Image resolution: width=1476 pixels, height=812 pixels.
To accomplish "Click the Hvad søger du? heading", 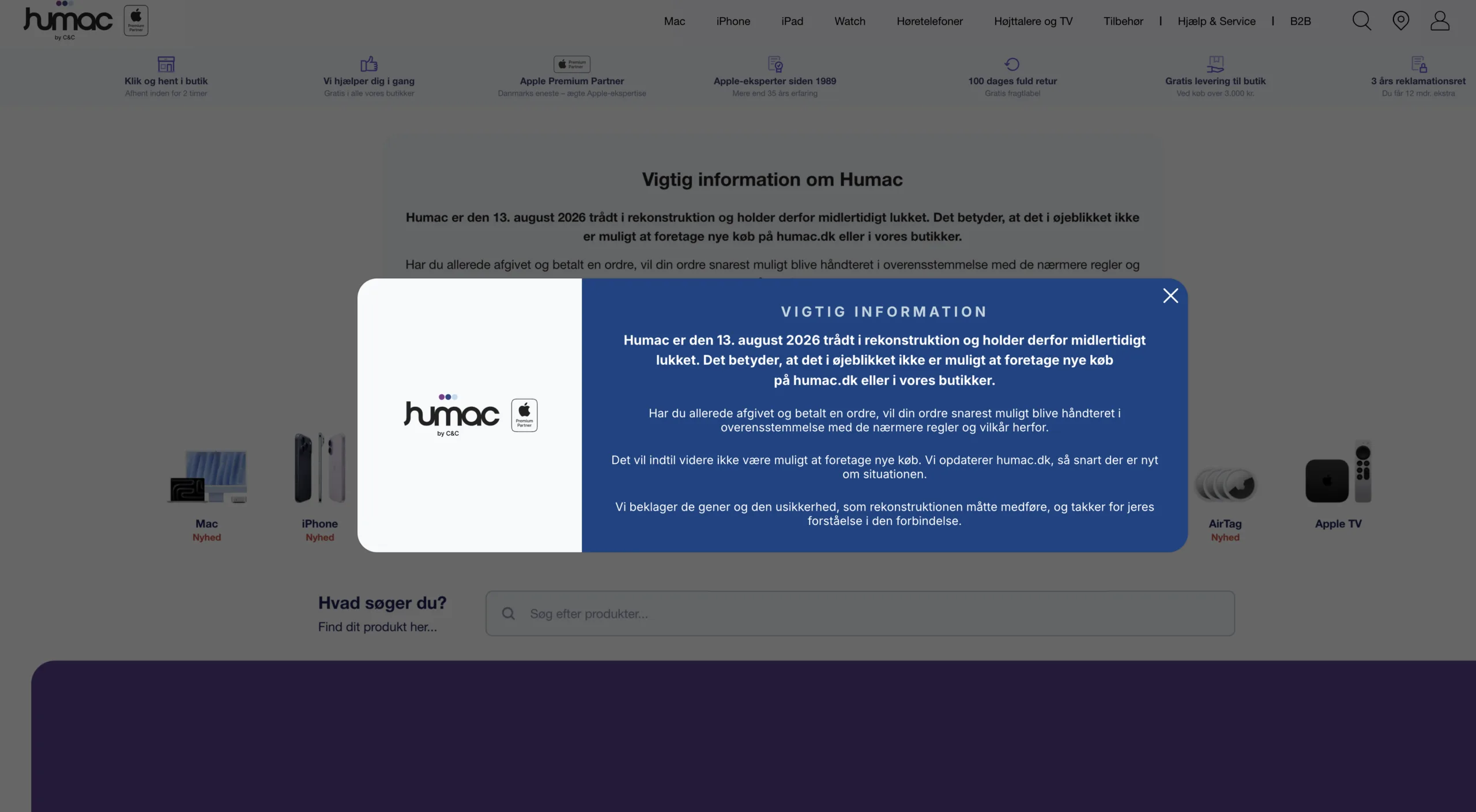I will click(382, 603).
